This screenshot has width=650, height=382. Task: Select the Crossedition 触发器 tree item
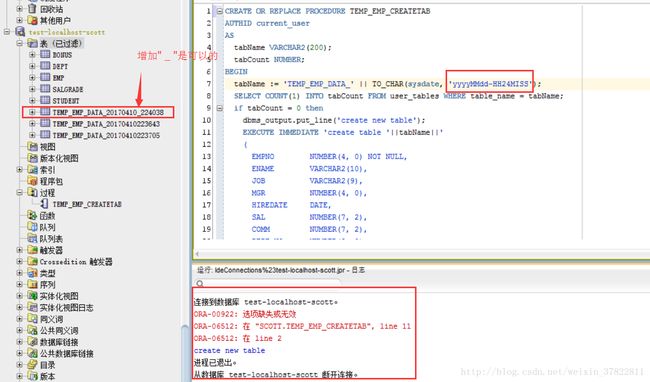pos(76,261)
